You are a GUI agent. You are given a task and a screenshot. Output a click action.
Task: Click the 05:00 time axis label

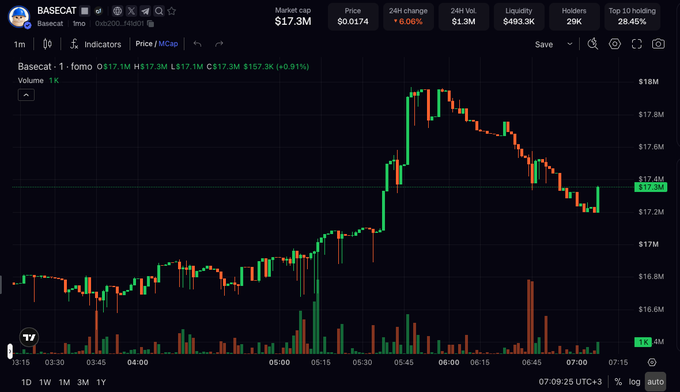point(279,362)
